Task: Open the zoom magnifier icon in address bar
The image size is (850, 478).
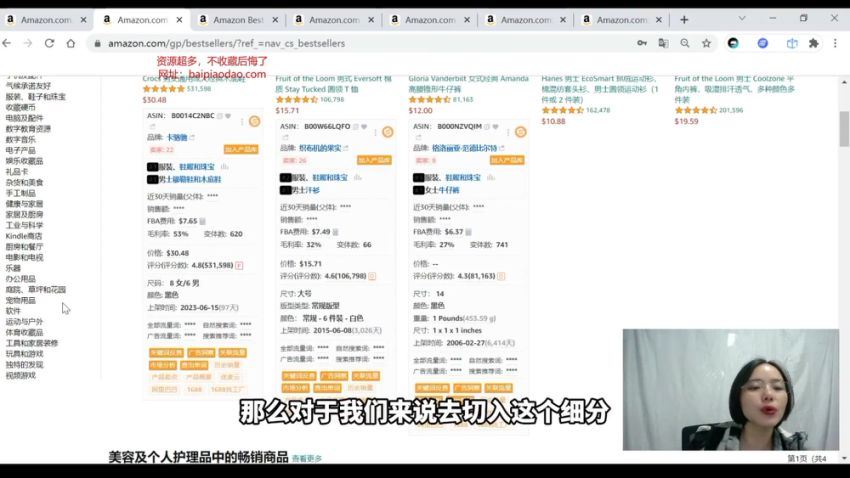Action: click(685, 43)
